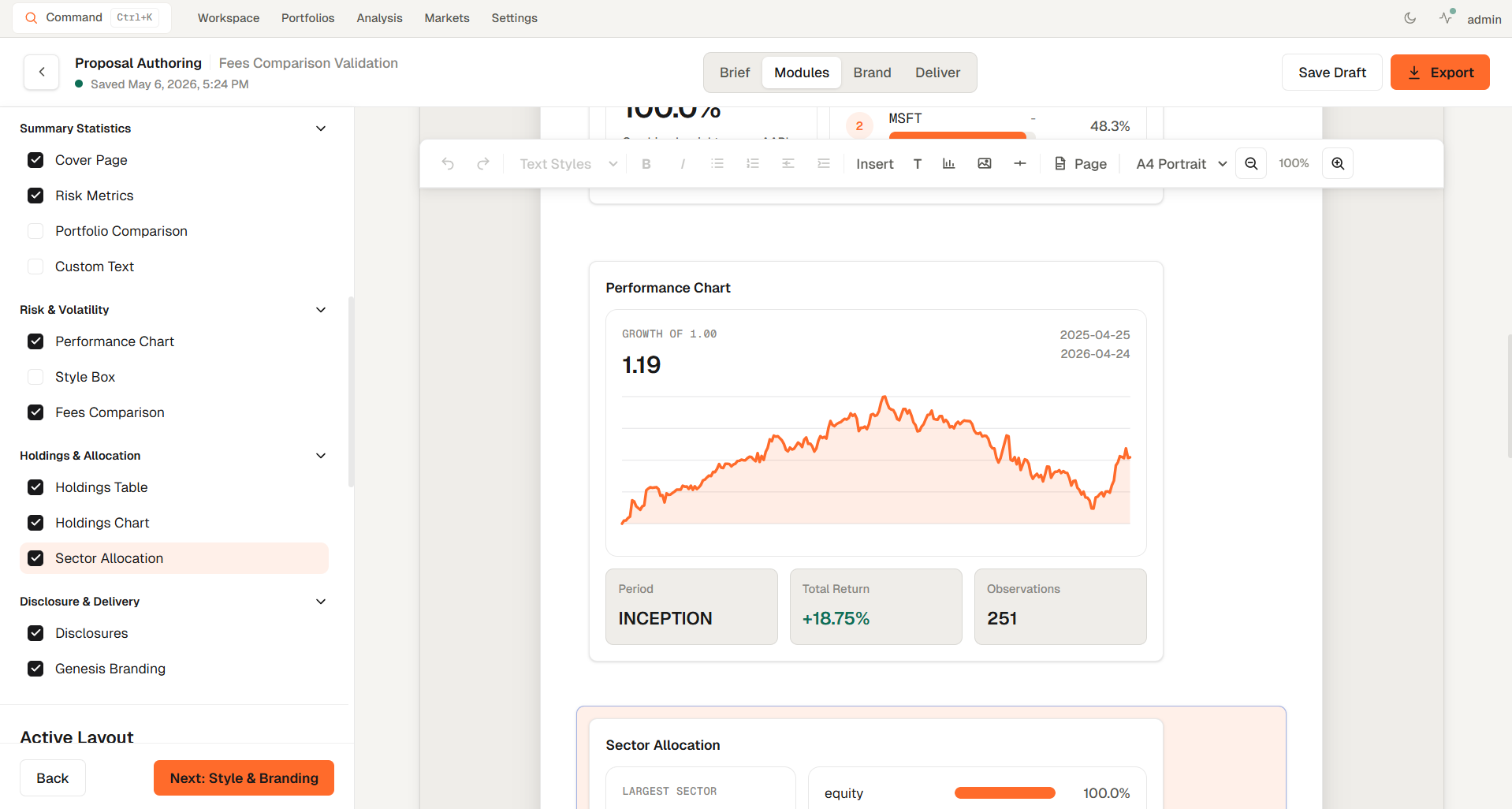This screenshot has width=1512, height=809.
Task: Apply bulleted list formatting
Action: [717, 164]
